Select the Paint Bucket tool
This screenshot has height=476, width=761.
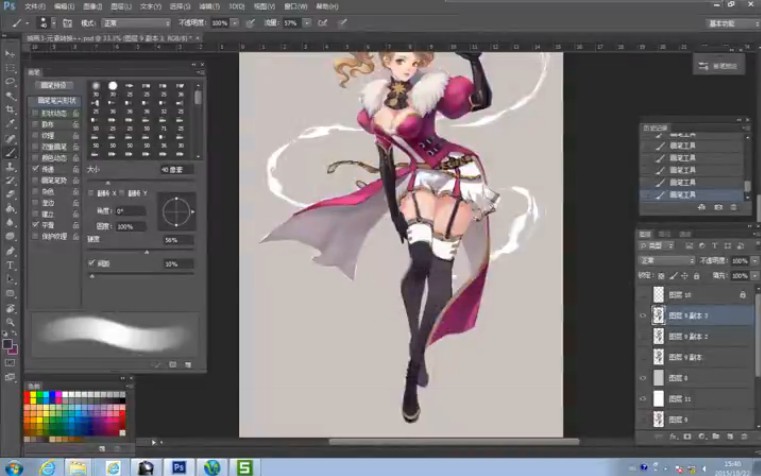coord(10,209)
